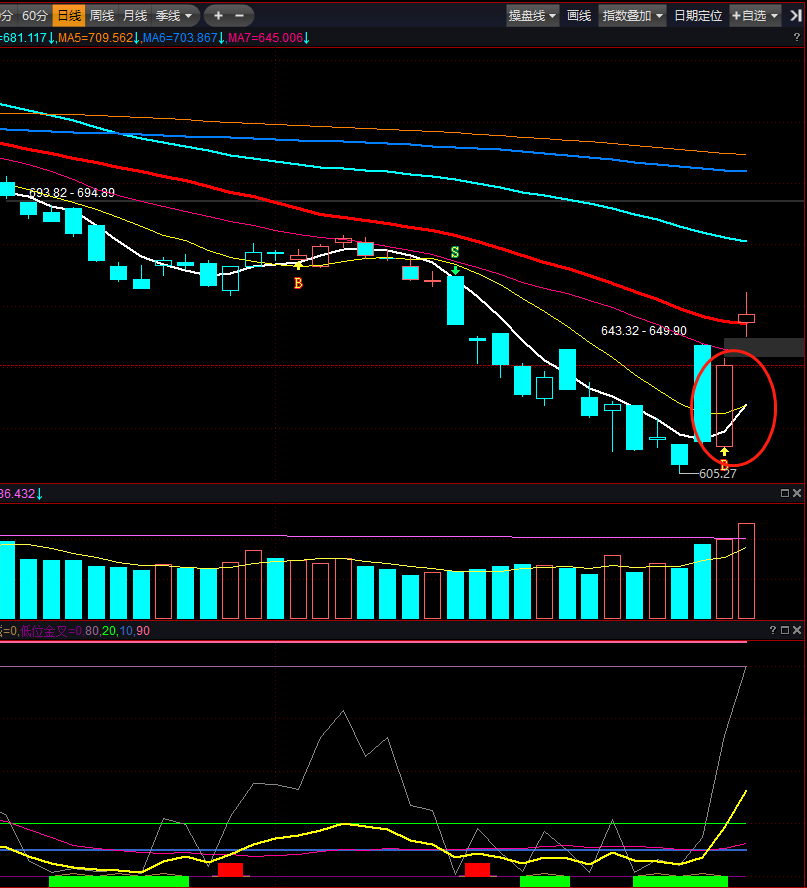The image size is (807, 888).
Task: Zoom in chart with plus button
Action: click(x=218, y=16)
